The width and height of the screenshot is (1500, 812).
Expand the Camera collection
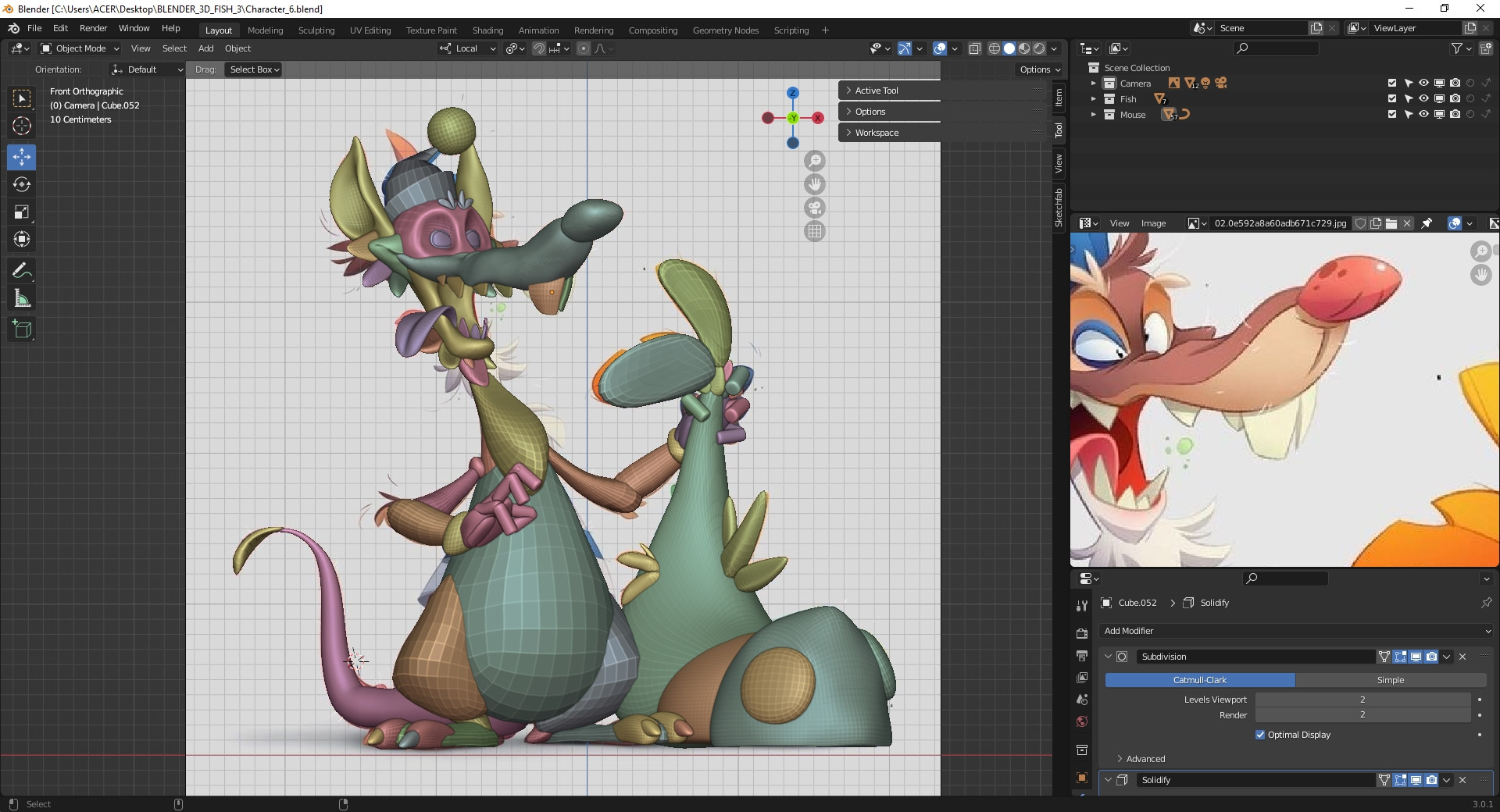[x=1093, y=83]
